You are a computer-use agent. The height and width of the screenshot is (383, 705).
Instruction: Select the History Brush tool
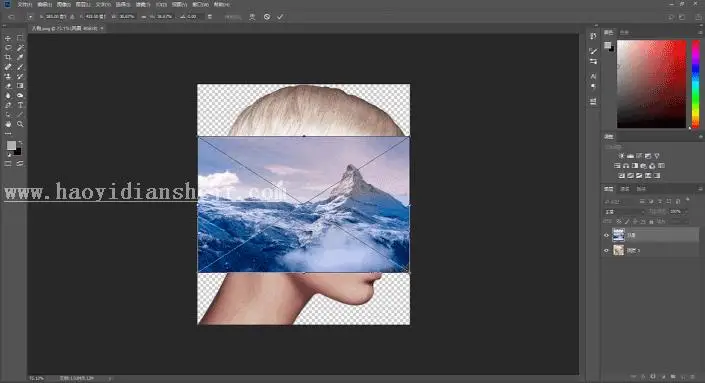(x=20, y=76)
